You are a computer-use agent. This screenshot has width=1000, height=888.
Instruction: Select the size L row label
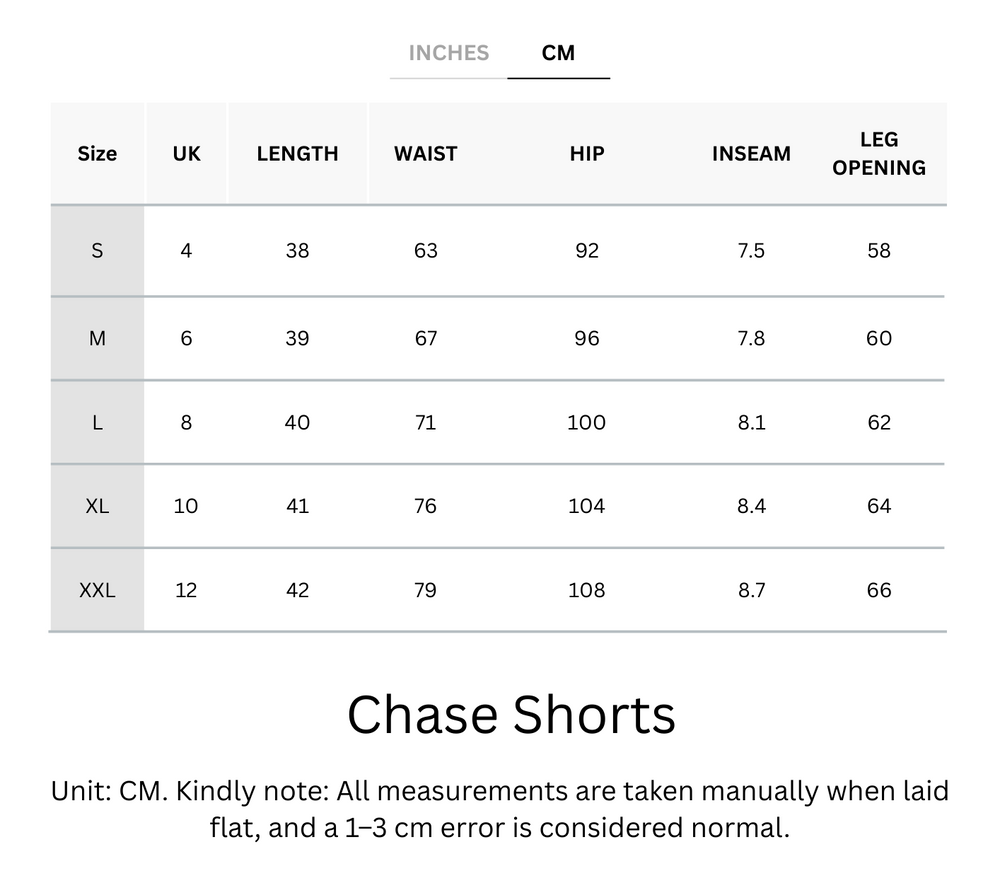coord(97,422)
